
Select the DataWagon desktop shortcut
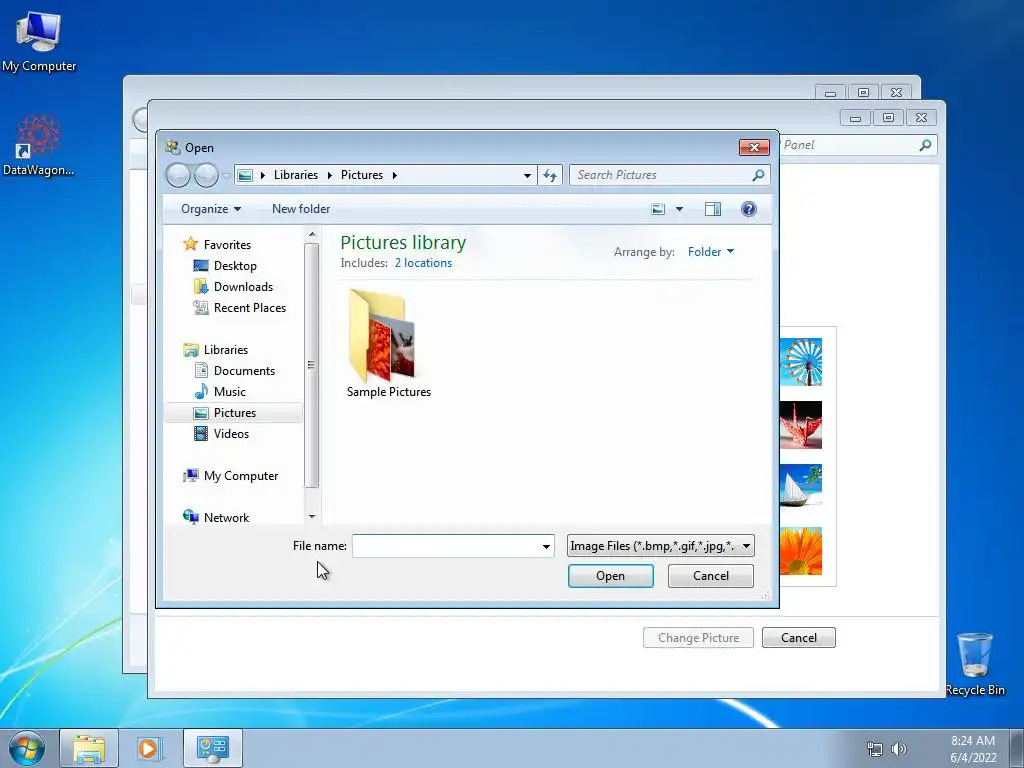[39, 145]
